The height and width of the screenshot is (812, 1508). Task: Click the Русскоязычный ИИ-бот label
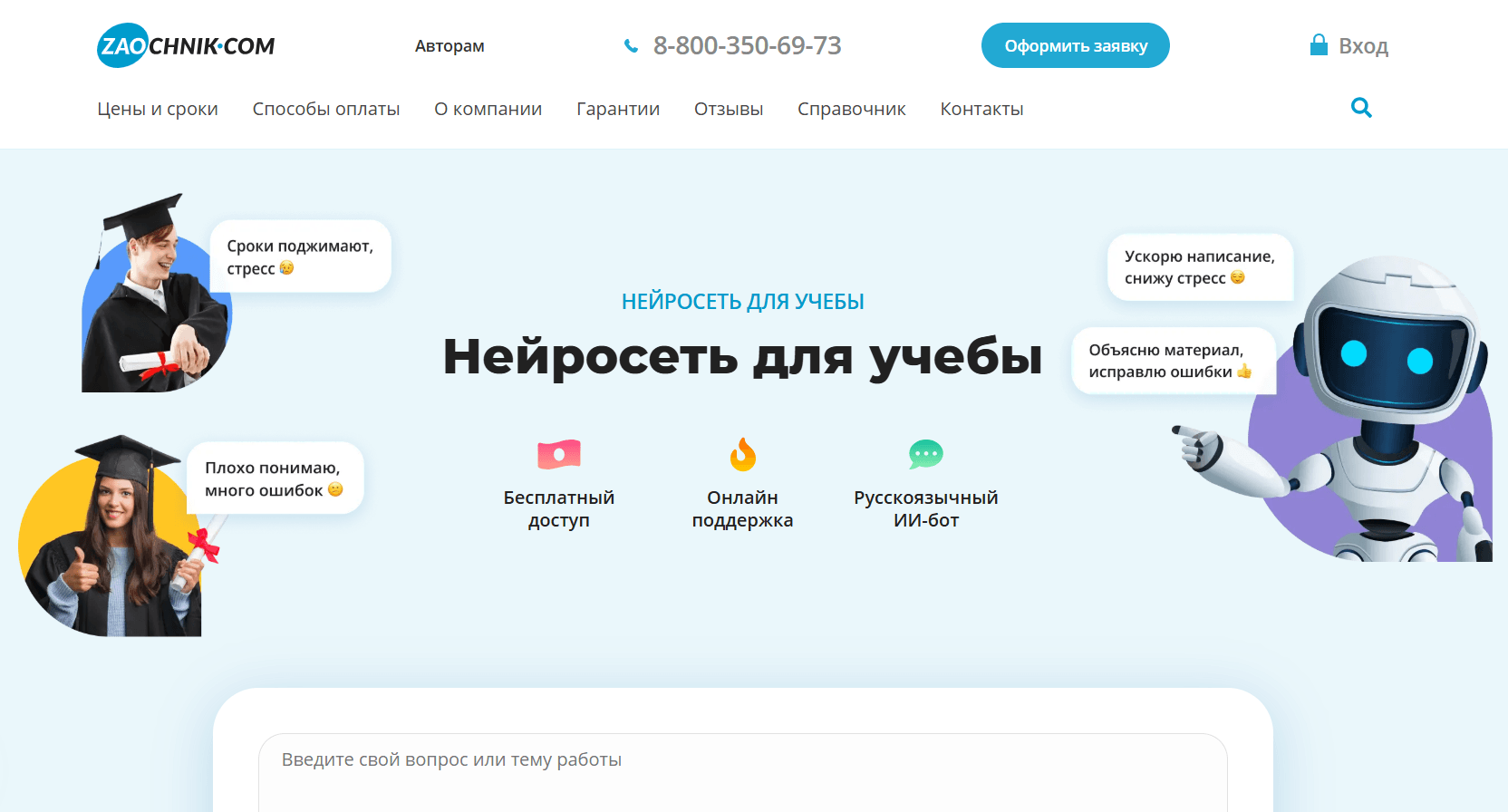(926, 508)
